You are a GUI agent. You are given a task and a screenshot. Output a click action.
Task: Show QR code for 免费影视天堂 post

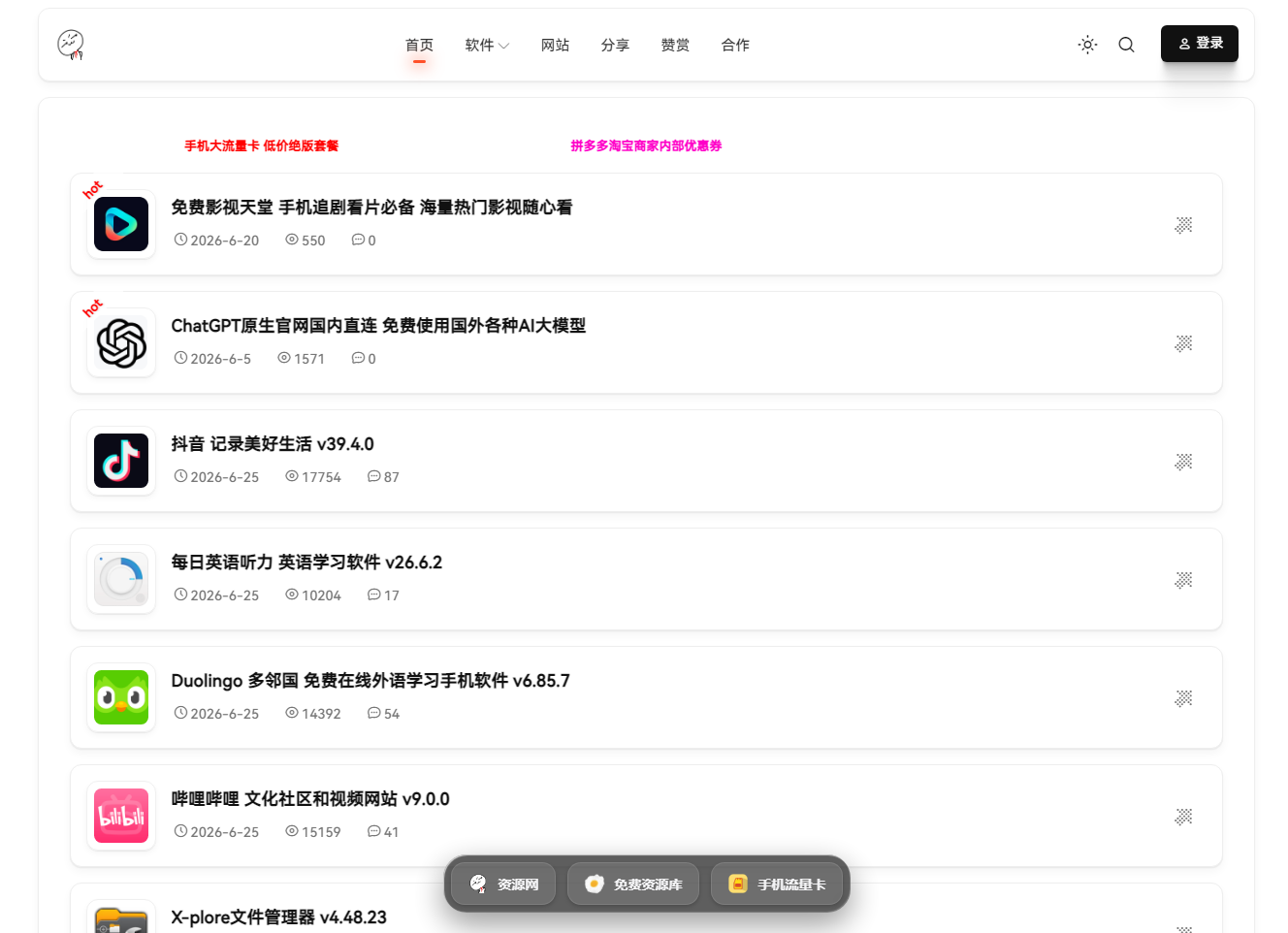(x=1183, y=225)
